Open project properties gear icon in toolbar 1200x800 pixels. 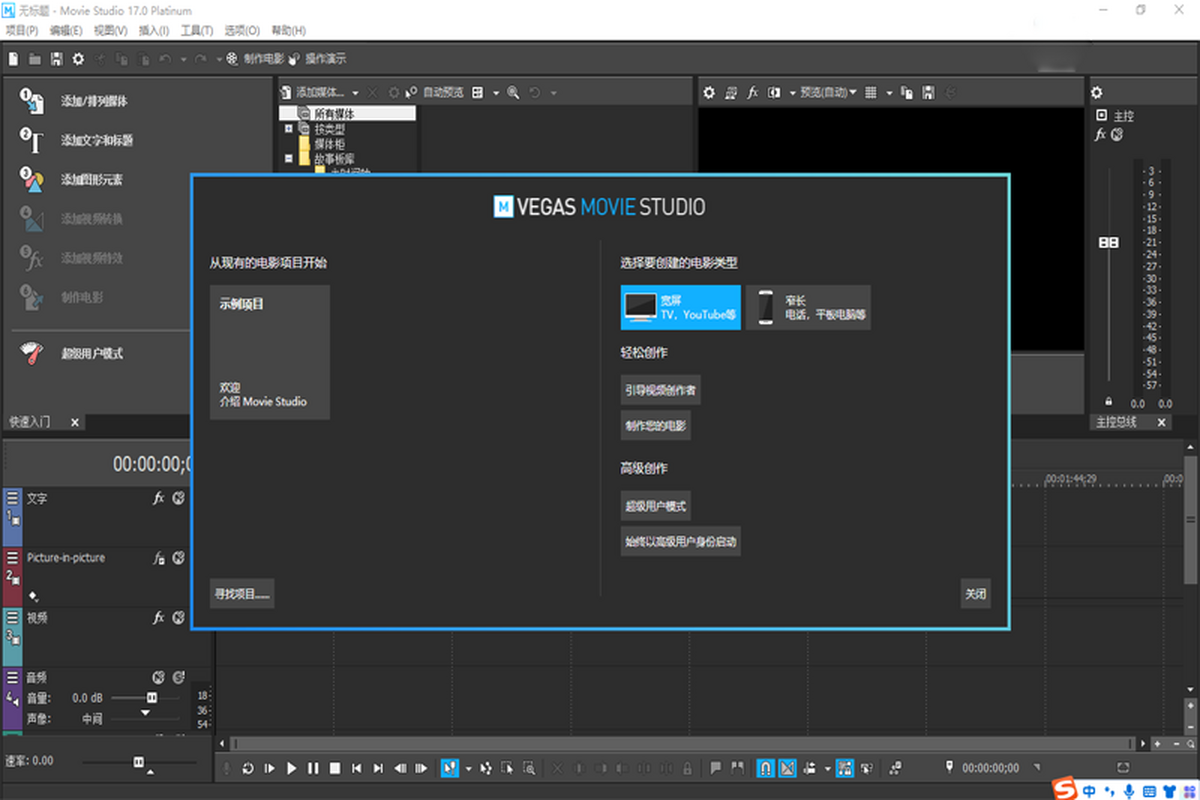coord(78,59)
